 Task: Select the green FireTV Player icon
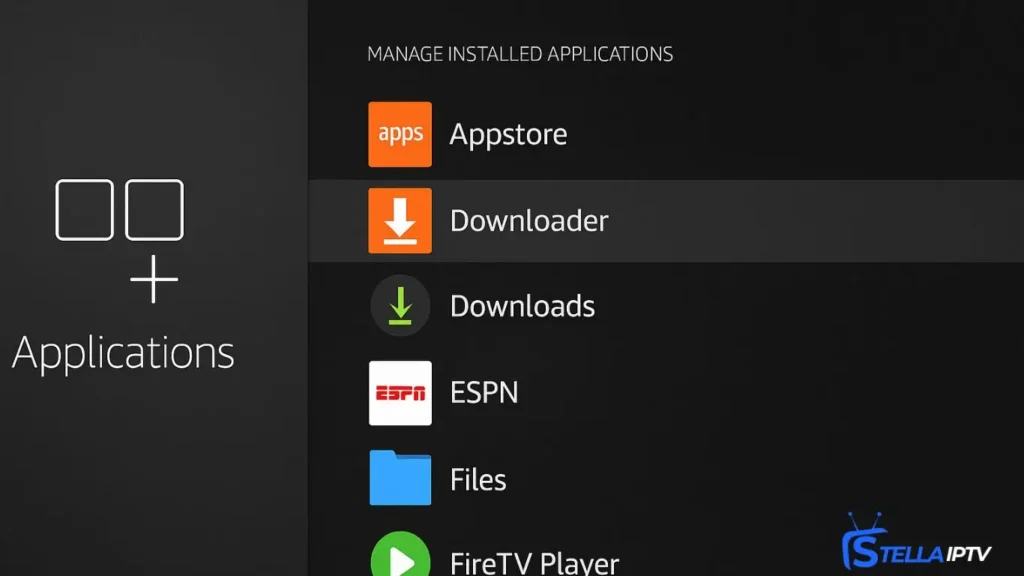tap(400, 554)
